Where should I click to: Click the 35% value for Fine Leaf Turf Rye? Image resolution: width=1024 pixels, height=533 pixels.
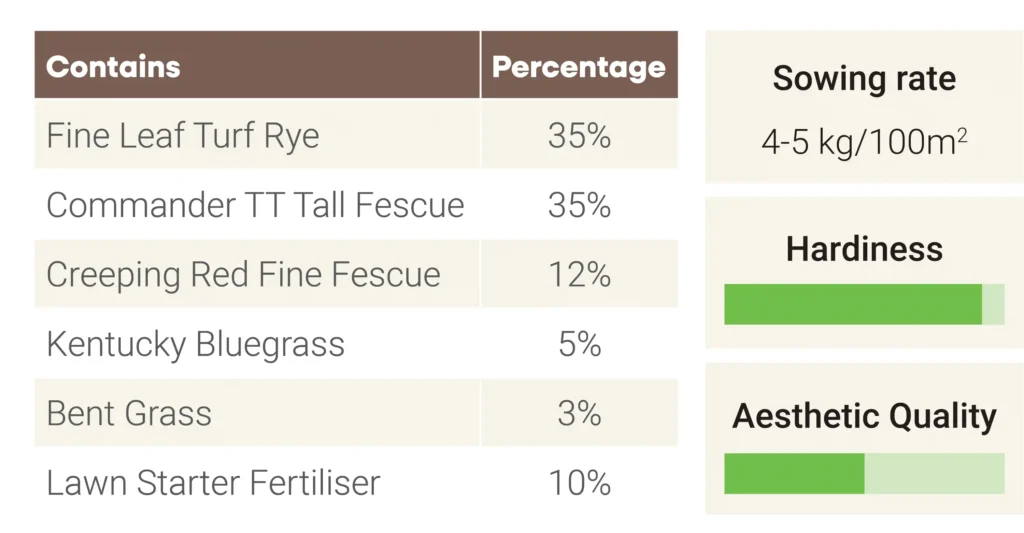[579, 135]
